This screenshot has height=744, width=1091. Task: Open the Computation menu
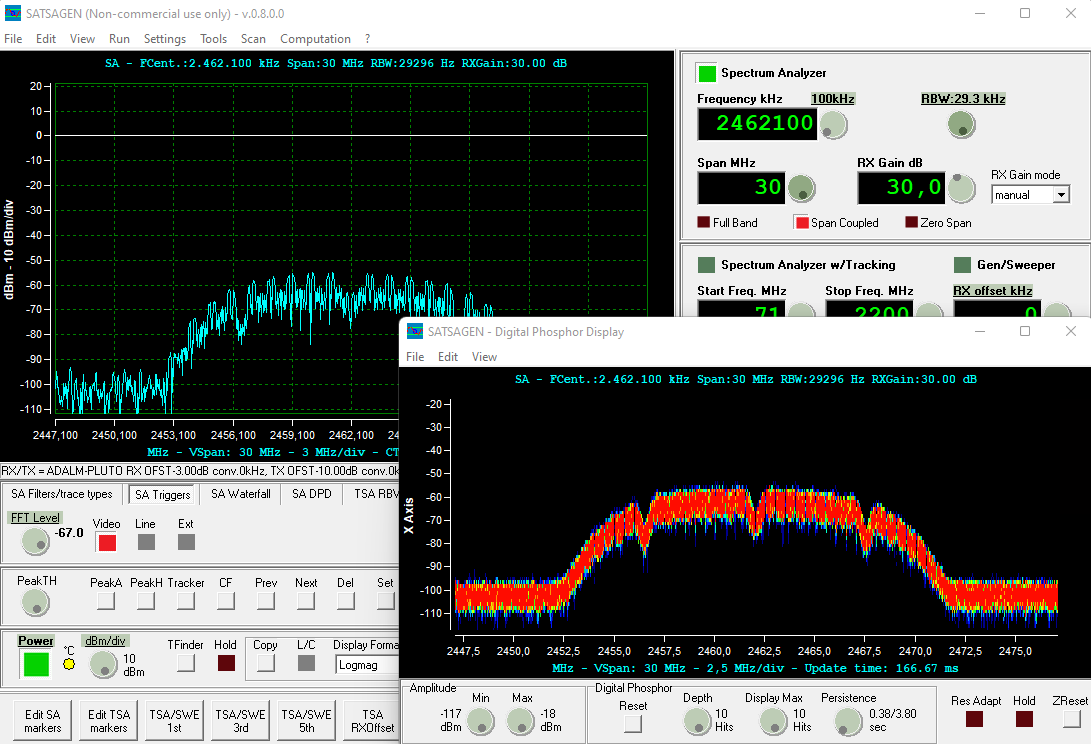pyautogui.click(x=315, y=39)
